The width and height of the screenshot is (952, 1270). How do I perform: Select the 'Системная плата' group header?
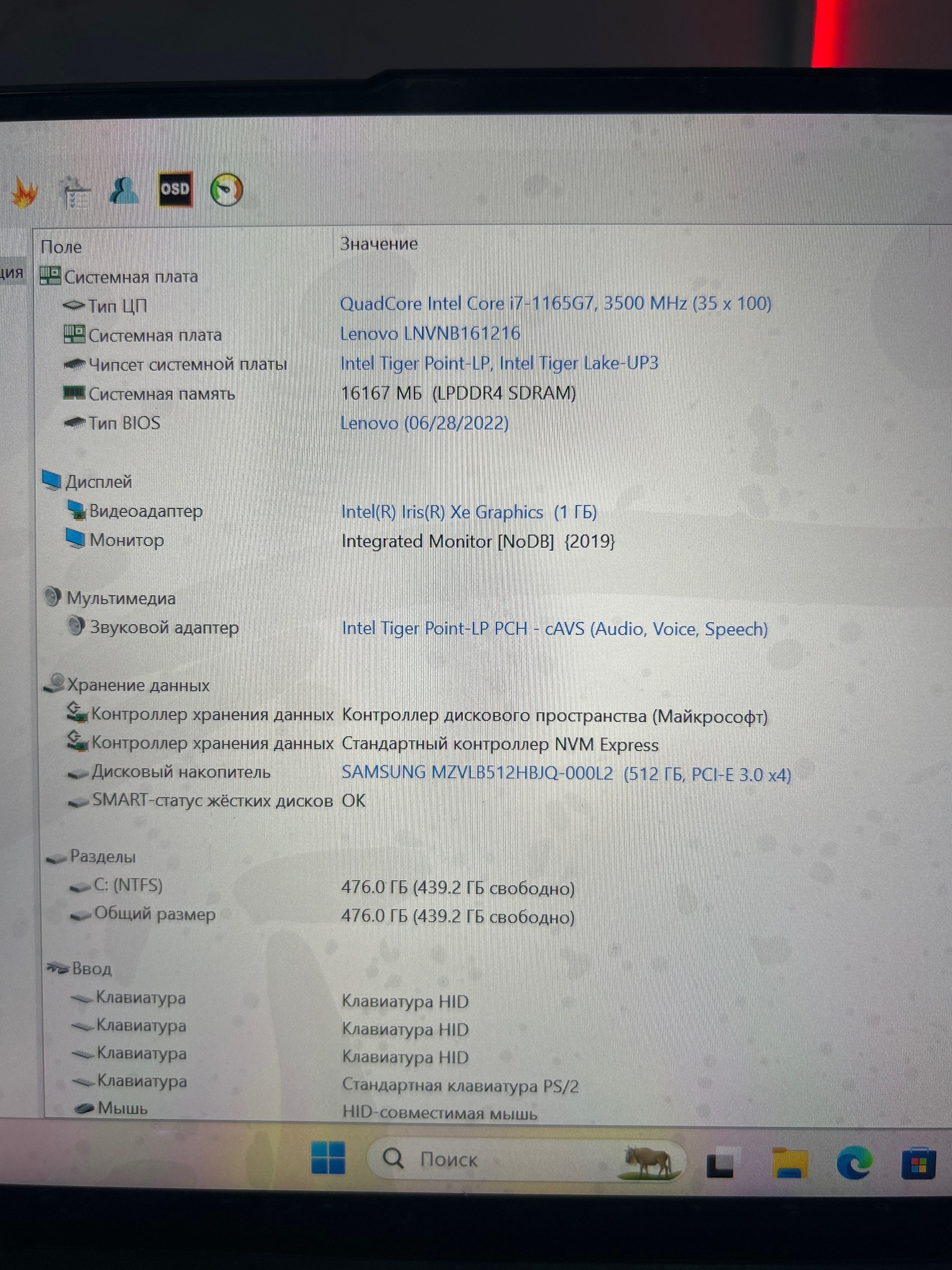[x=119, y=277]
